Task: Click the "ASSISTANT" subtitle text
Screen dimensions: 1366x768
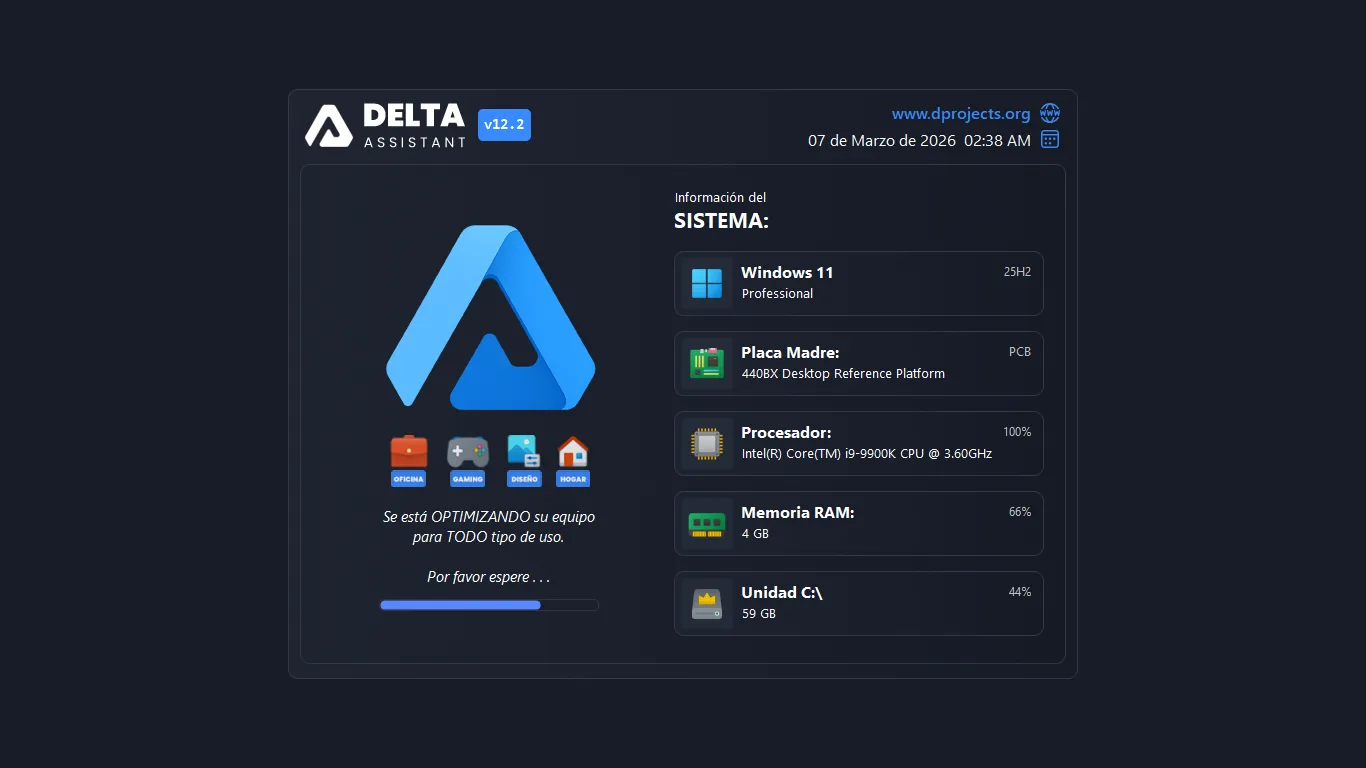Action: tap(415, 142)
